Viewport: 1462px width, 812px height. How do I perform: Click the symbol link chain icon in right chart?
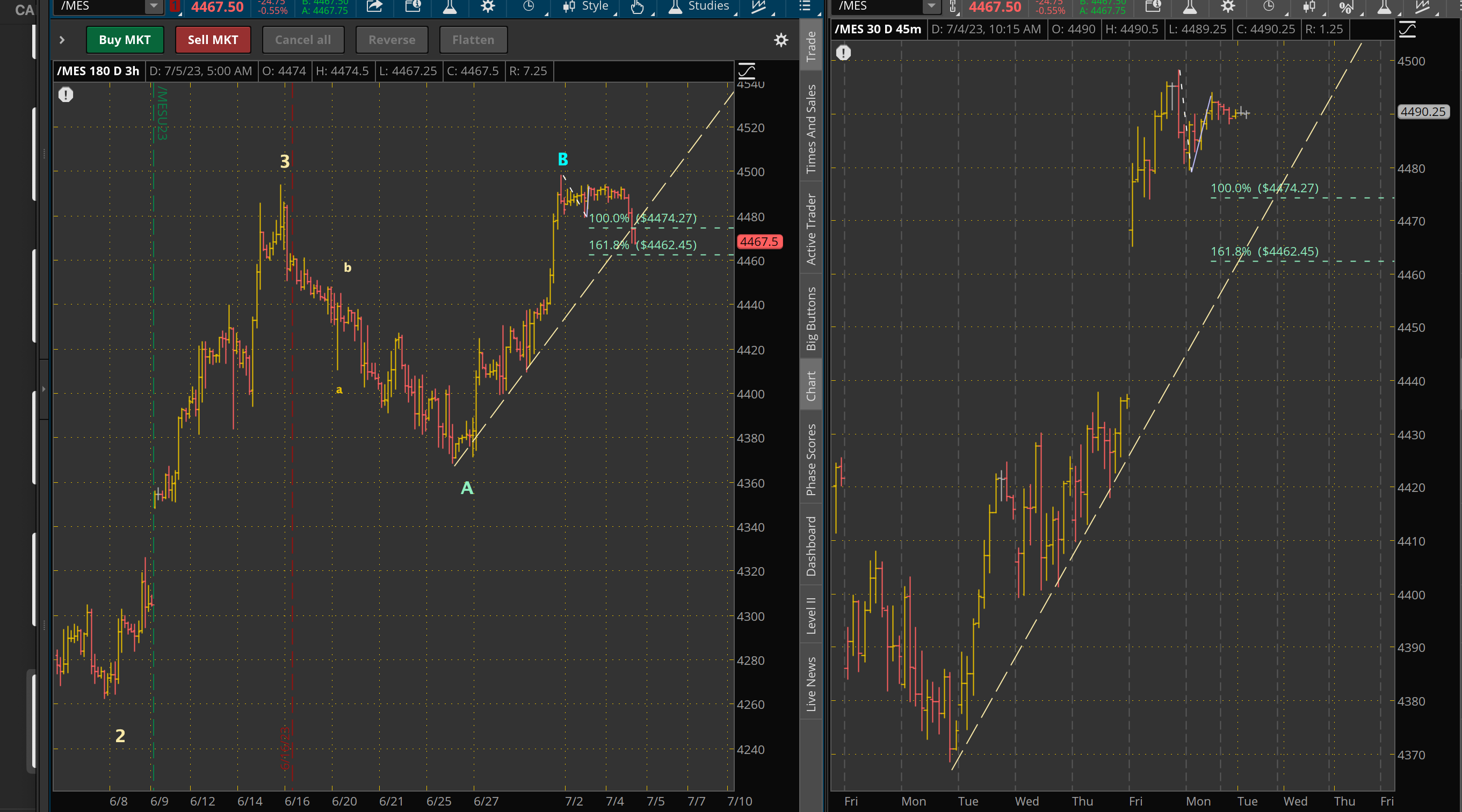[x=953, y=6]
